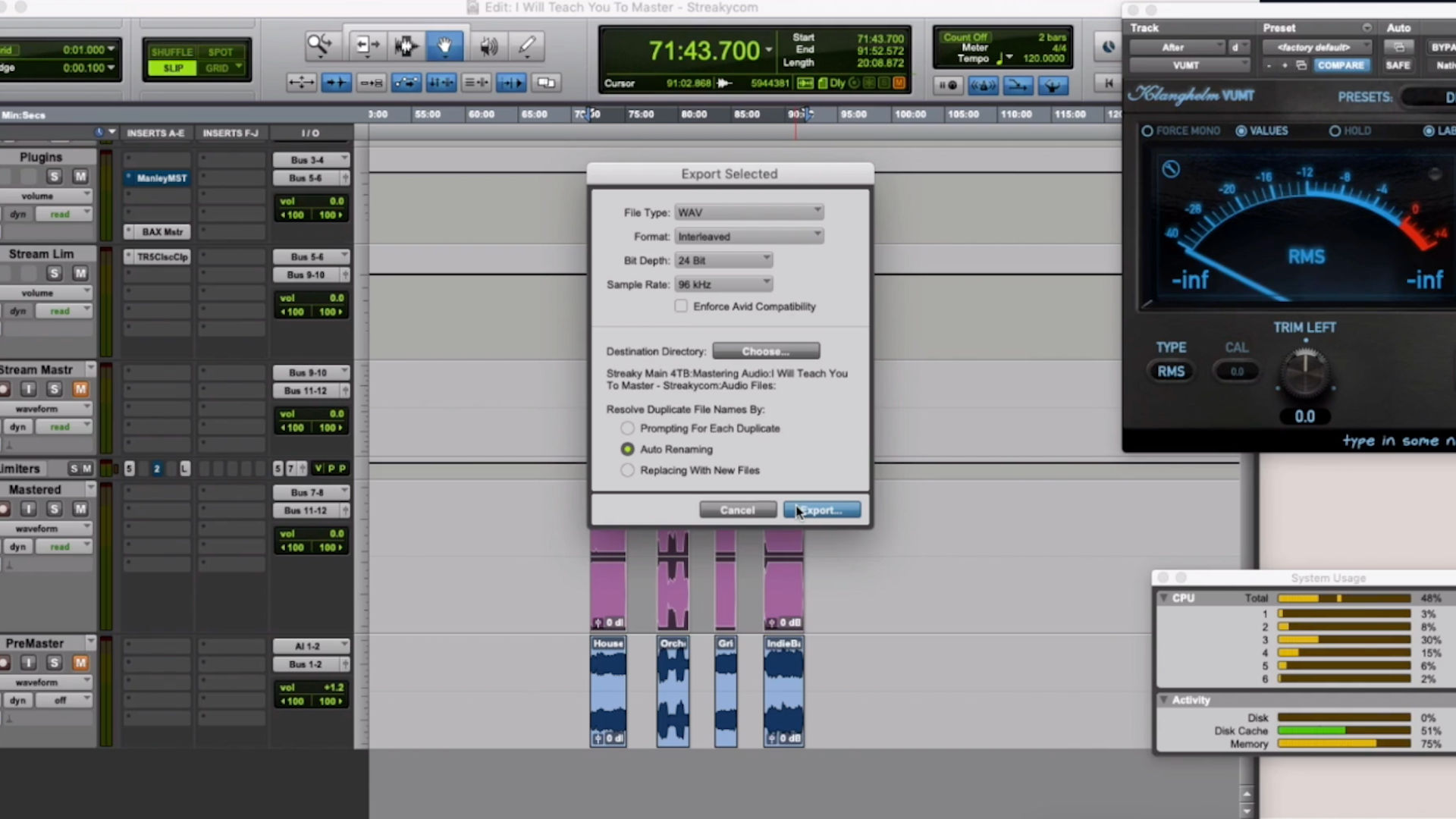Mute the Stream Mastr track
1456x819 pixels.
(x=80, y=389)
